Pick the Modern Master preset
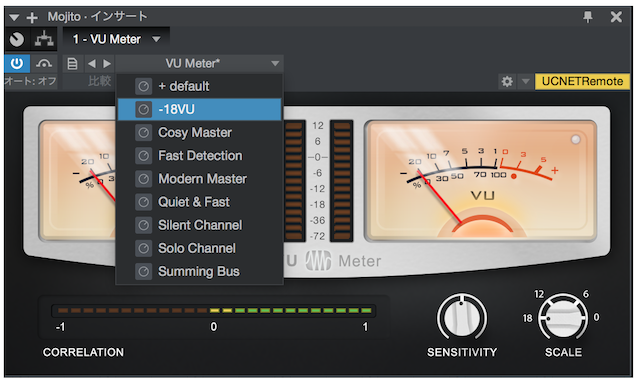 [200, 179]
